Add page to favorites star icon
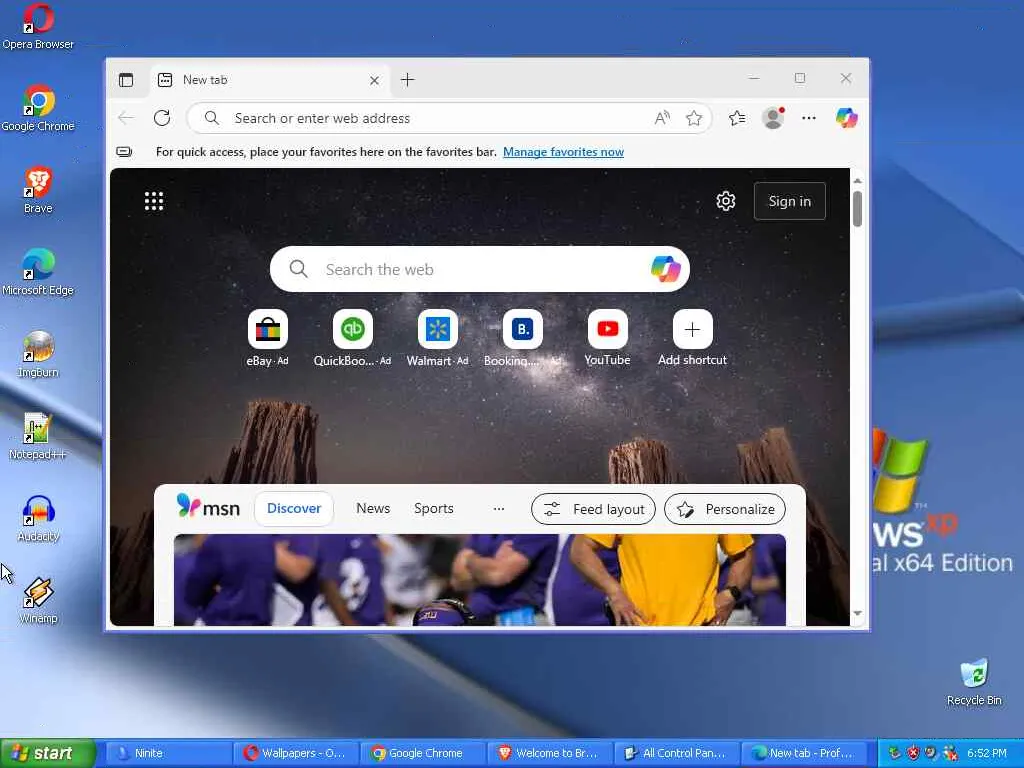The width and height of the screenshot is (1024, 768). click(694, 118)
